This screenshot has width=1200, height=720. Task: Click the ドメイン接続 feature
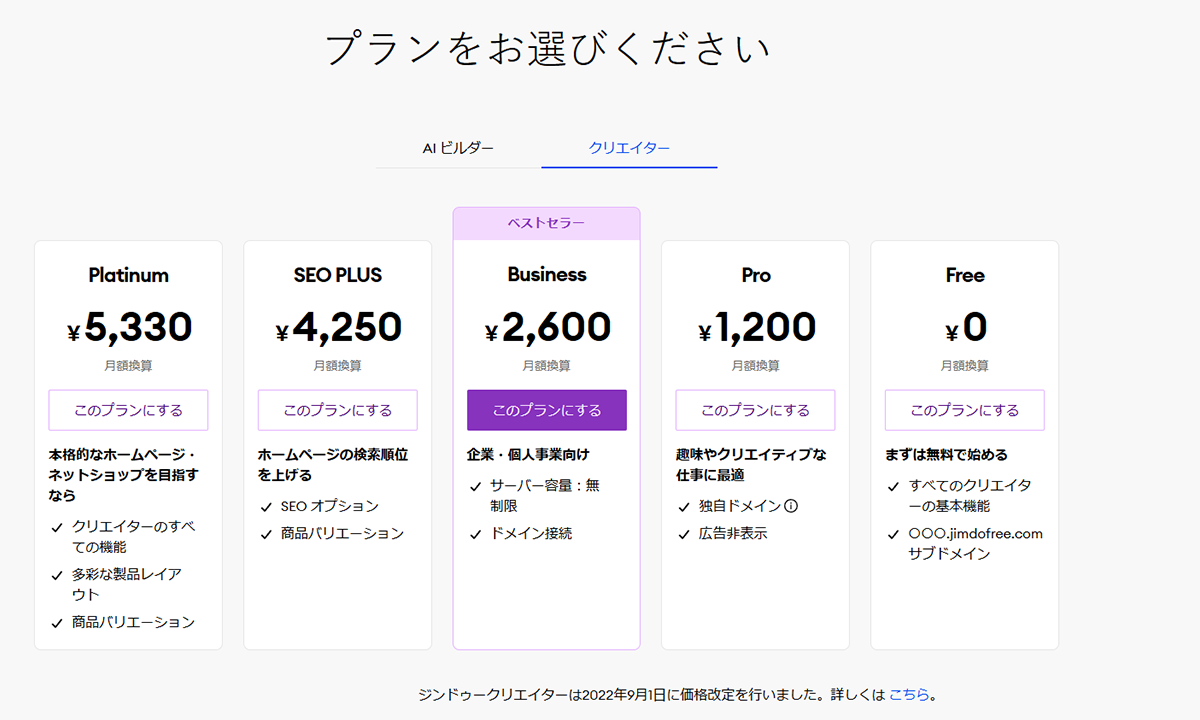tap(531, 534)
